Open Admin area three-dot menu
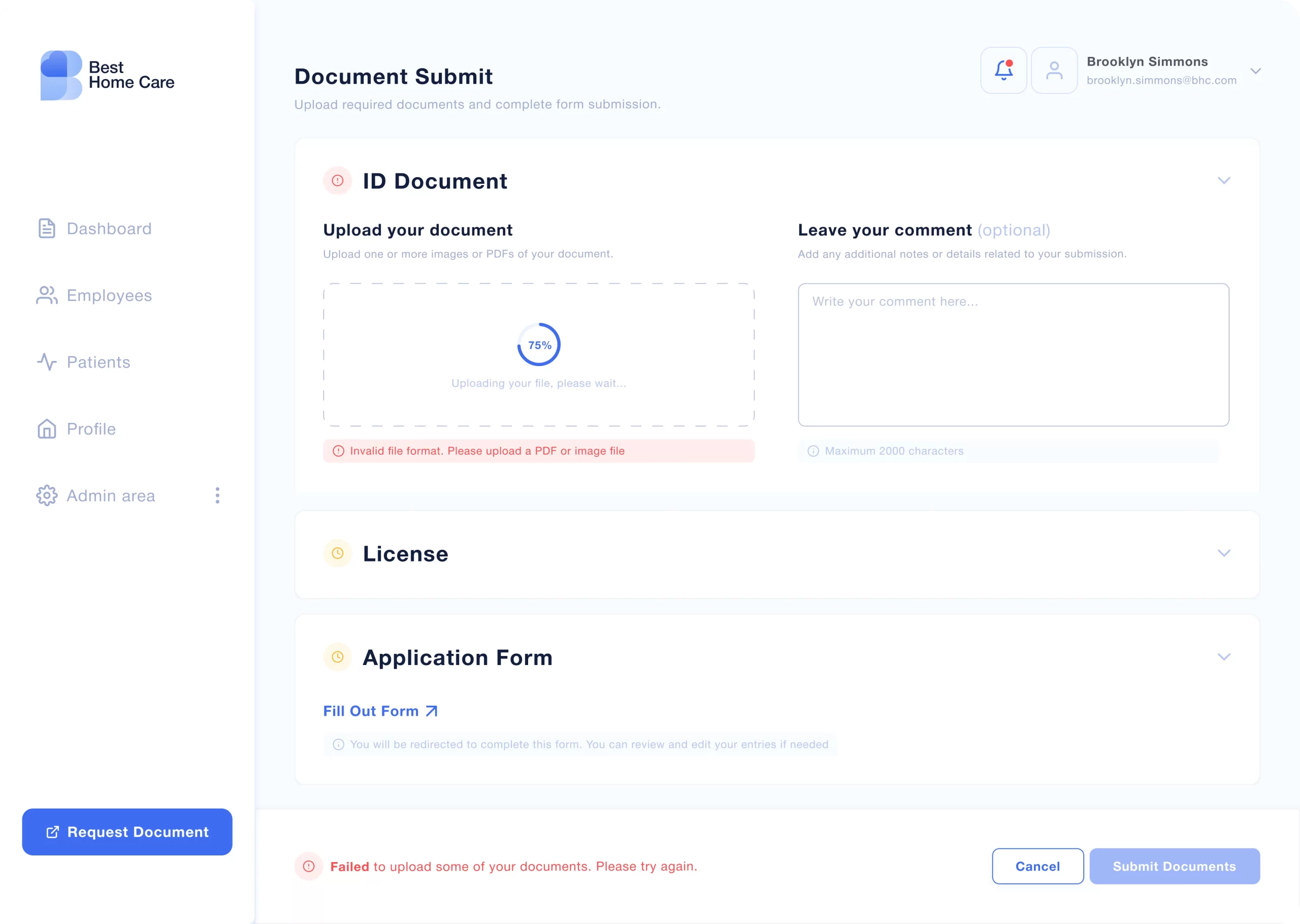Image resolution: width=1300 pixels, height=924 pixels. point(217,496)
